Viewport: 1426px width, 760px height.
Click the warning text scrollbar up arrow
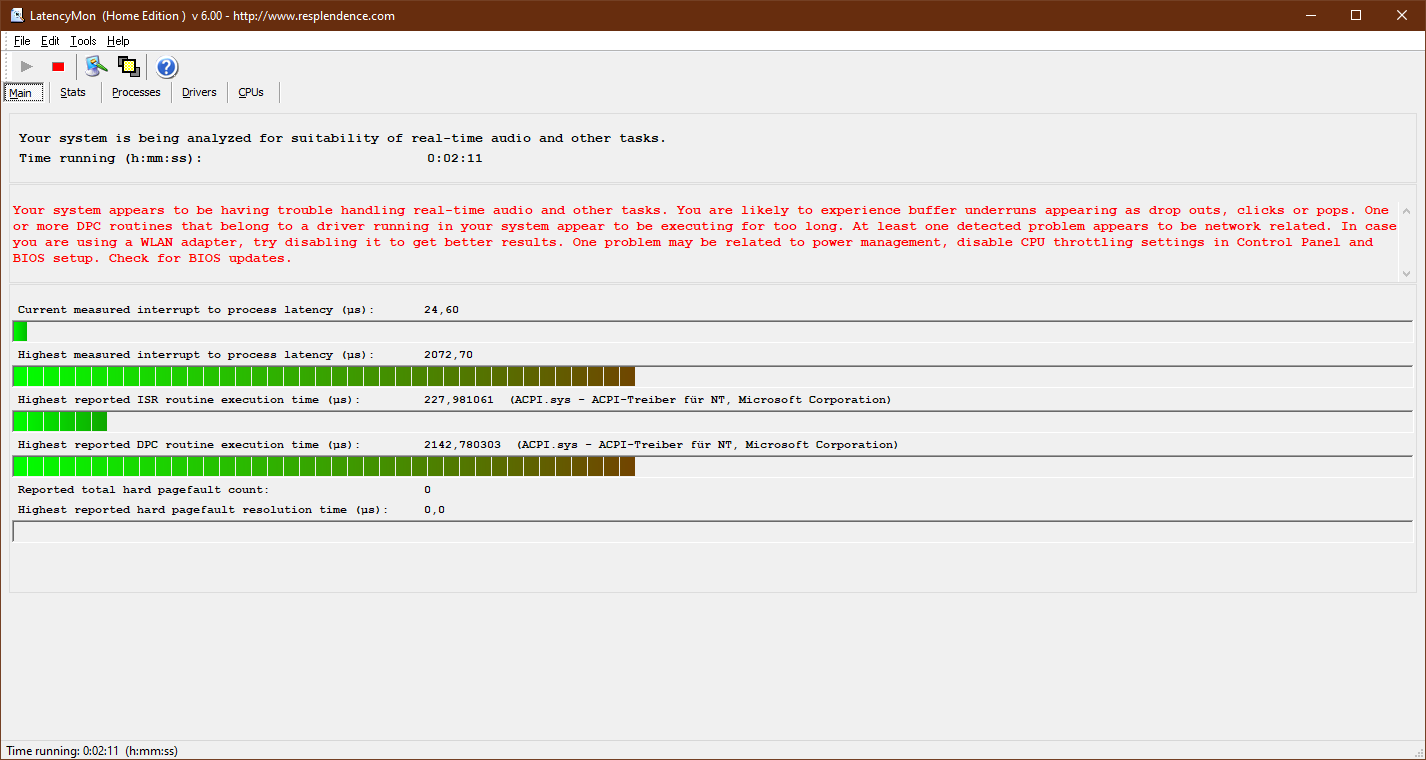[1406, 212]
